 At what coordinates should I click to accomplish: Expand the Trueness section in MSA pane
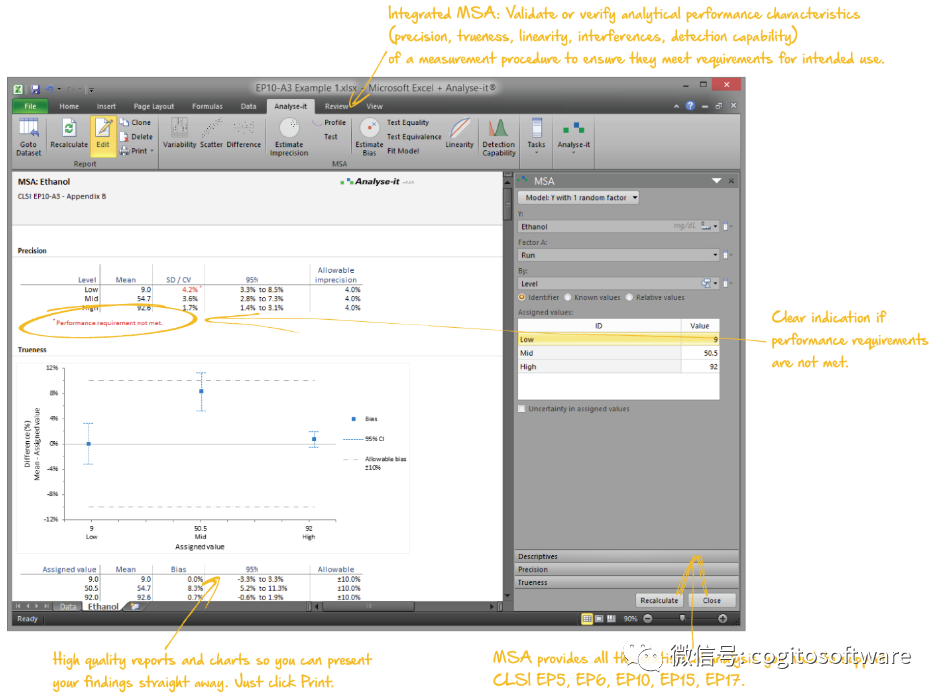tap(627, 582)
